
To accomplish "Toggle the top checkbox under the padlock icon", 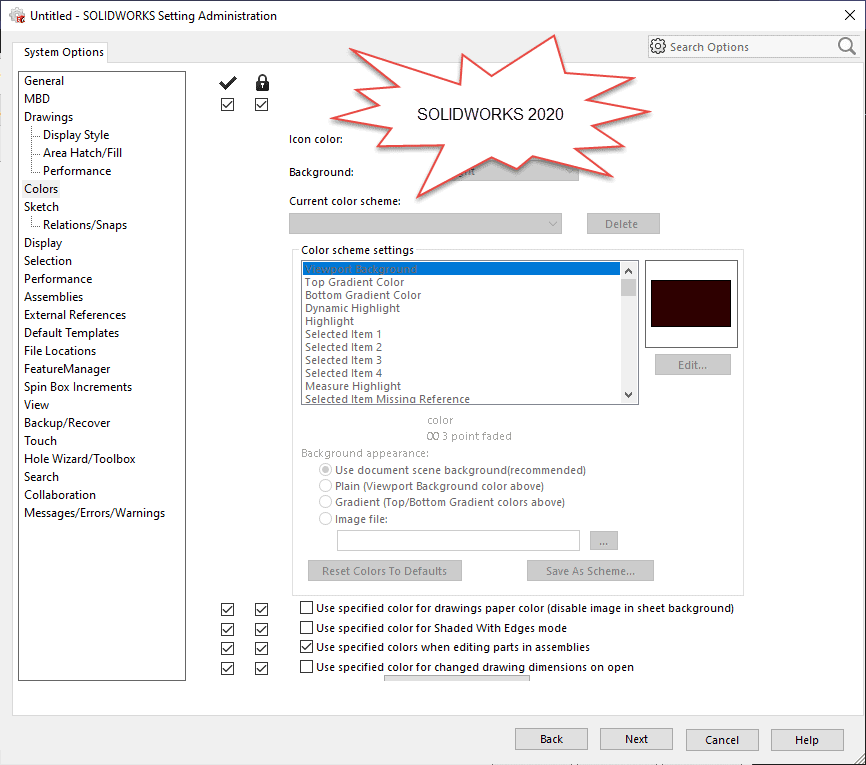I will tap(262, 104).
